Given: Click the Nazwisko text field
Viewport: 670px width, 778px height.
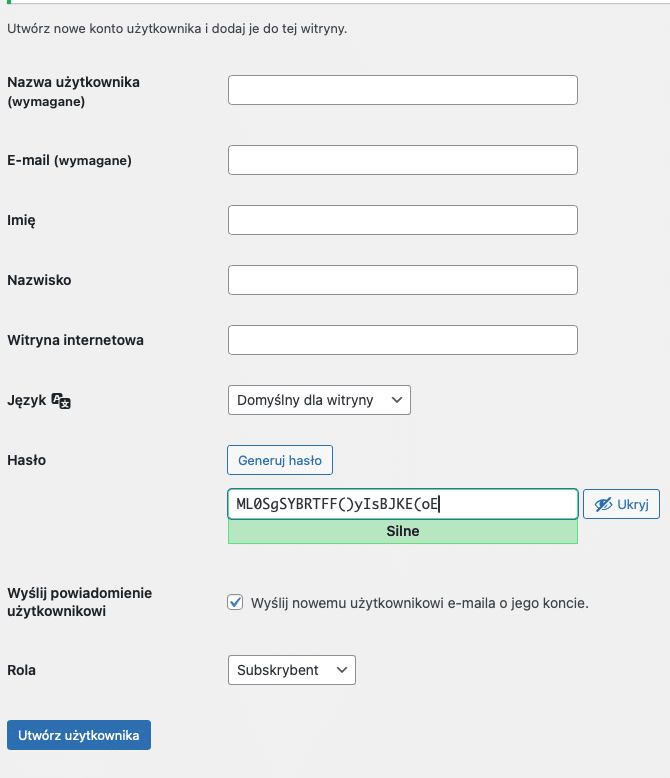Looking at the screenshot, I should [402, 280].
